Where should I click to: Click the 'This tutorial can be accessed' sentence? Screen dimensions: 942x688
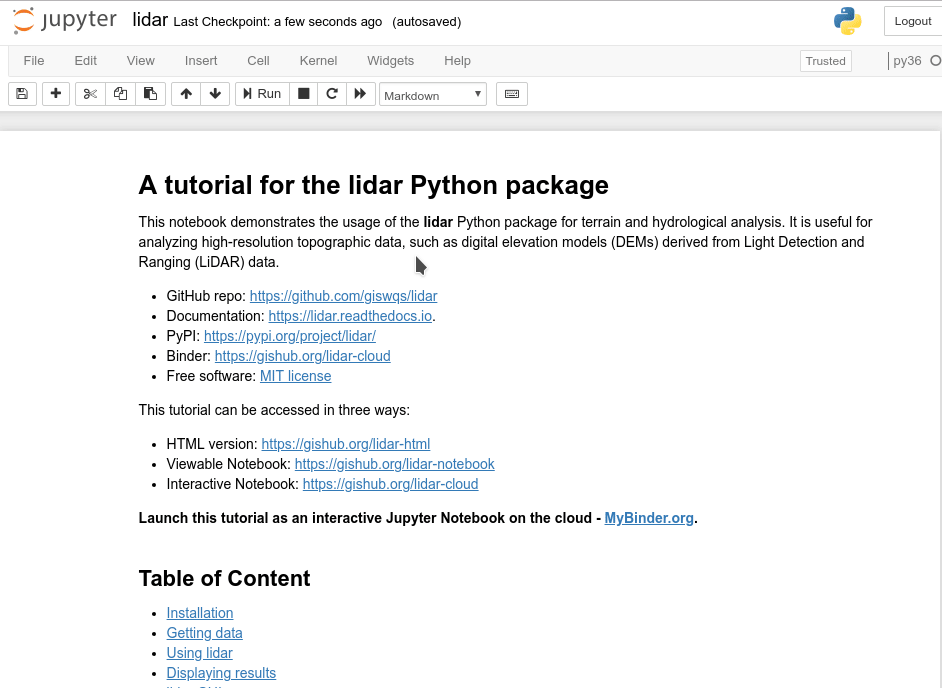pos(274,410)
